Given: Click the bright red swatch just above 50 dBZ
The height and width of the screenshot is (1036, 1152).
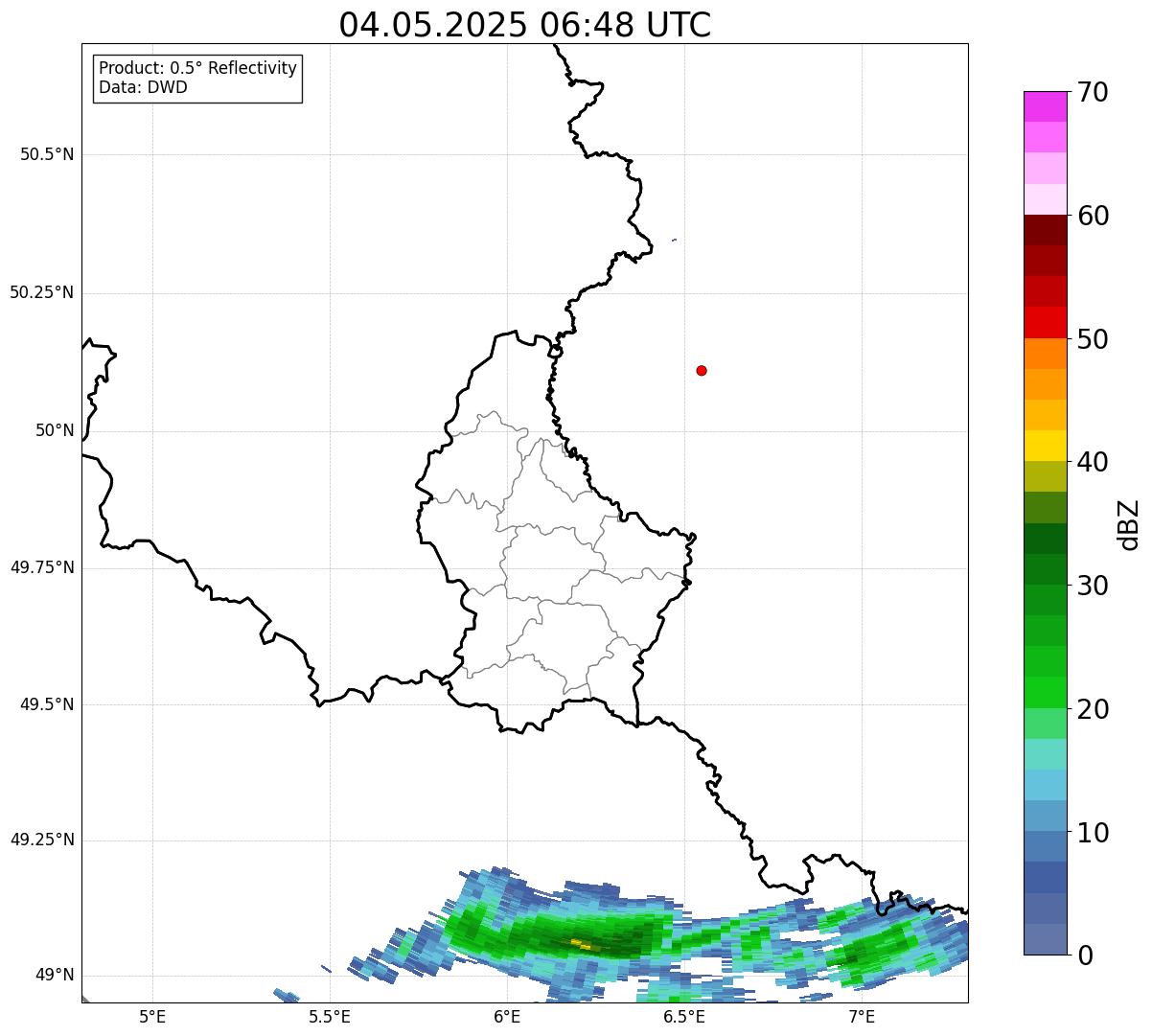Looking at the screenshot, I should 1045,322.
